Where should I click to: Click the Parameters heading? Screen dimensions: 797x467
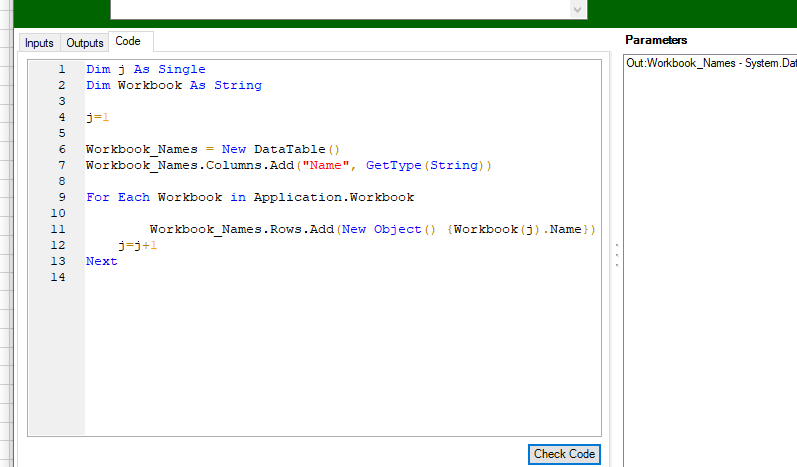(656, 40)
